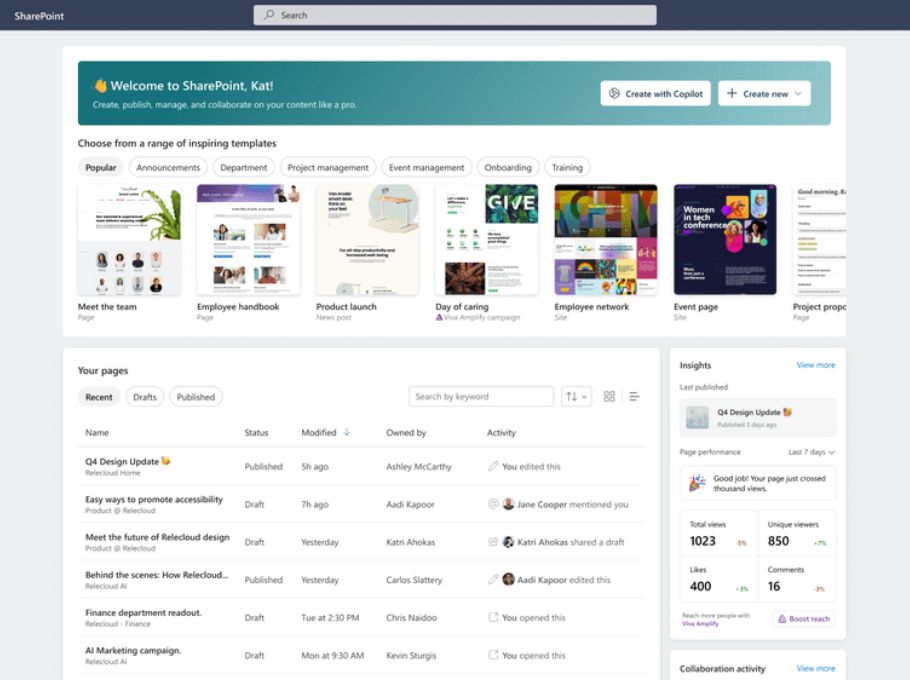Click the search magnifier in the top bar
Image resolution: width=910 pixels, height=680 pixels.
coord(268,14)
